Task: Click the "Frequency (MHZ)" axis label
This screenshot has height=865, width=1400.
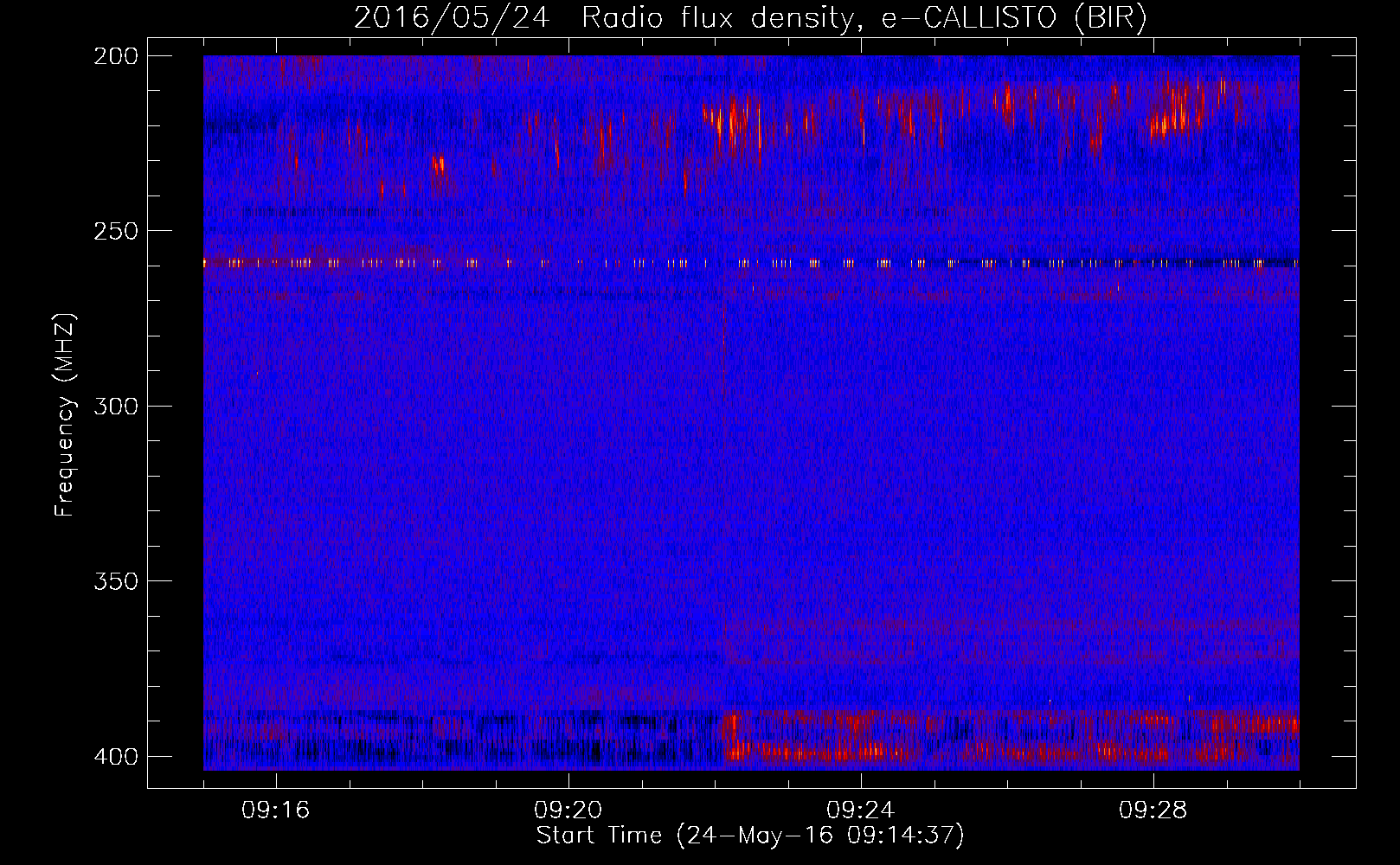Action: 66,414
